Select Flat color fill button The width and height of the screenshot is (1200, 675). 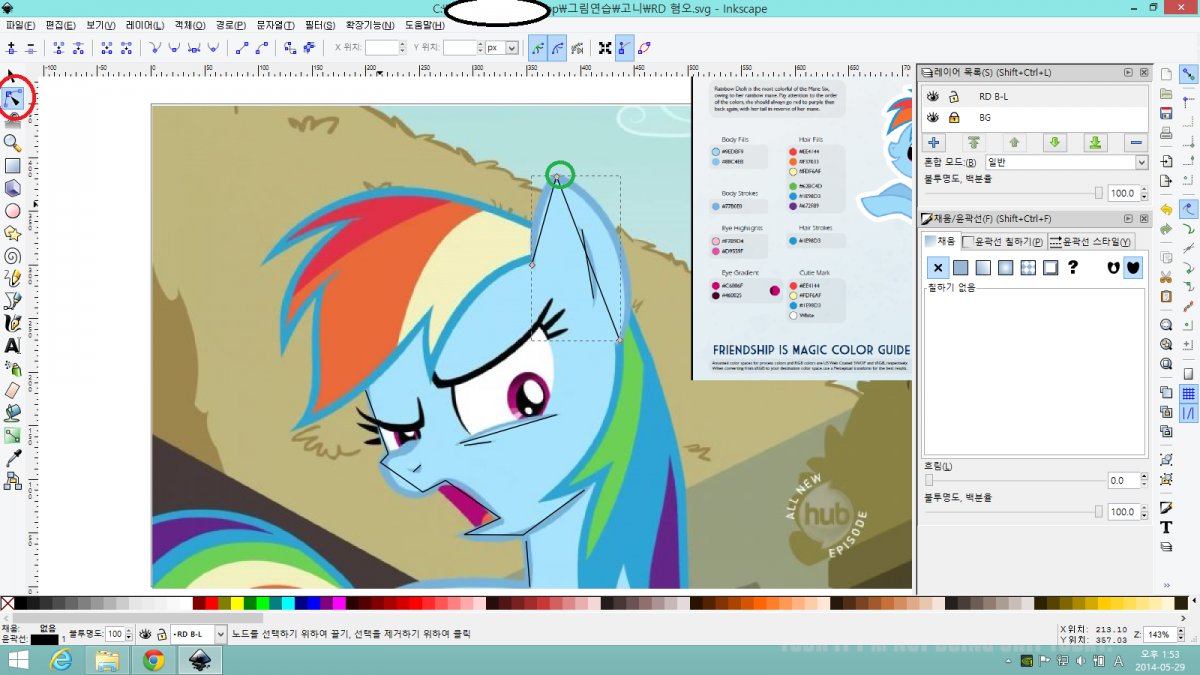[x=960, y=267]
